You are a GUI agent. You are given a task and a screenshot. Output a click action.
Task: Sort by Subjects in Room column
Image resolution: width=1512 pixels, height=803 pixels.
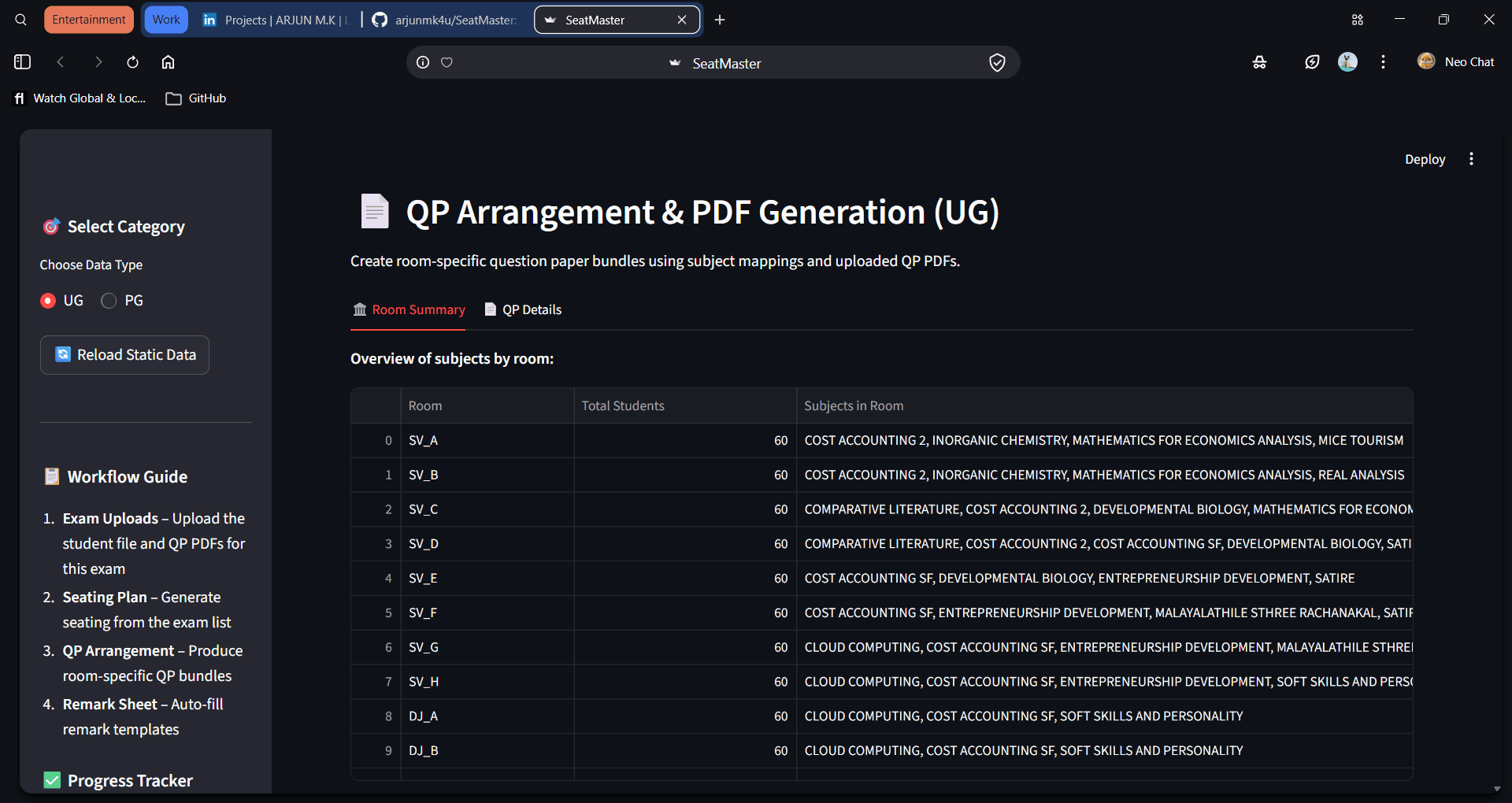(1104, 405)
